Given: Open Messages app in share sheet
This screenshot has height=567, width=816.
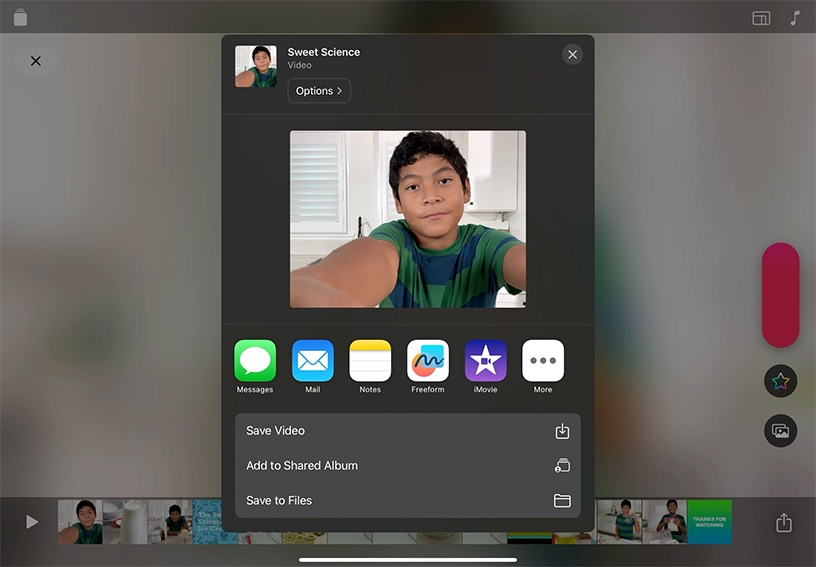Looking at the screenshot, I should coord(255,361).
